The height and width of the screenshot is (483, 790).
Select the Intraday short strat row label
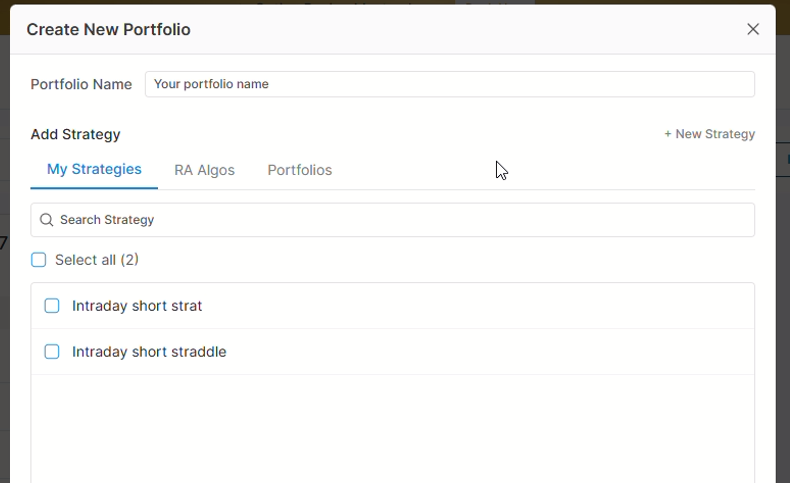[x=137, y=306]
